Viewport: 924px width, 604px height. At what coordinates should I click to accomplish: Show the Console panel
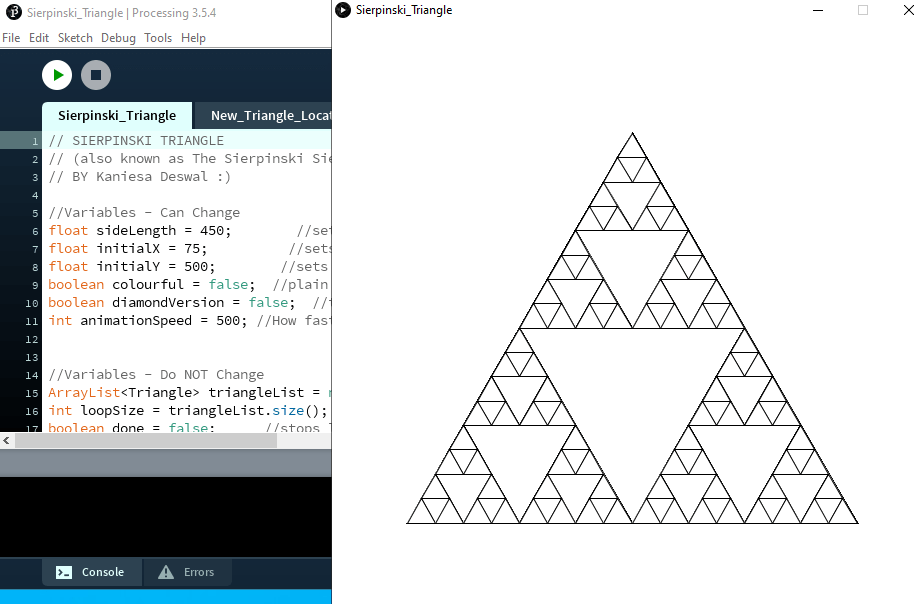click(x=91, y=572)
